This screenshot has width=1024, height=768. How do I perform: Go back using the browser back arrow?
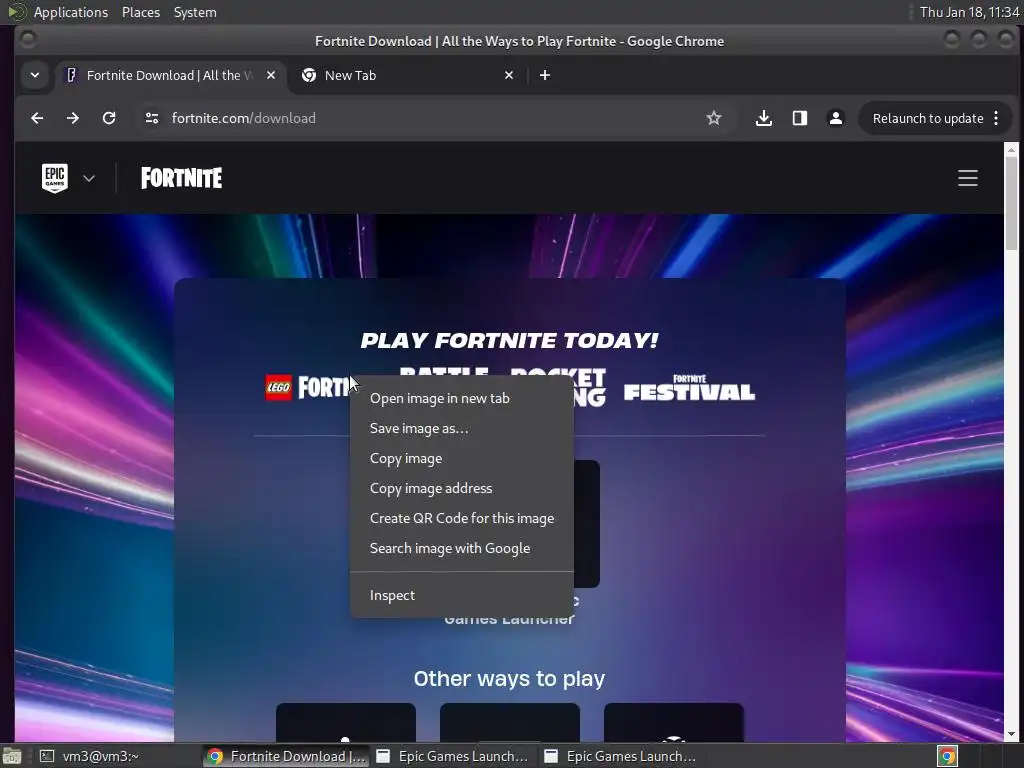[37, 118]
